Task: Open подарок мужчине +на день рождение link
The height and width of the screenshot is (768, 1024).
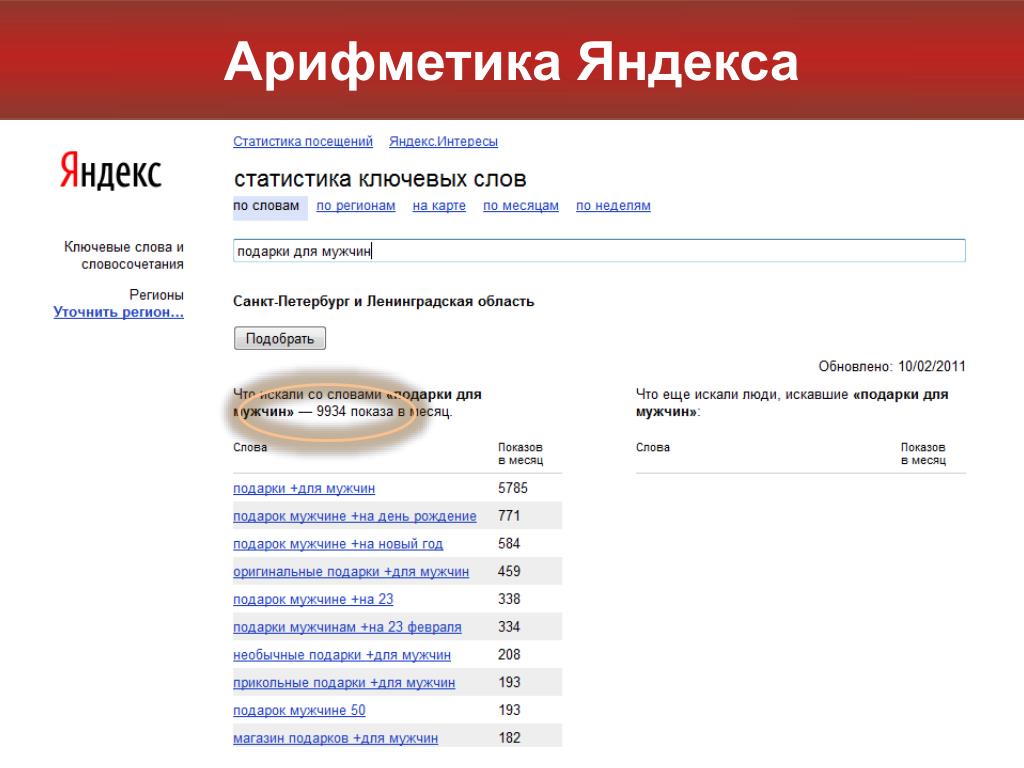Action: coord(355,516)
